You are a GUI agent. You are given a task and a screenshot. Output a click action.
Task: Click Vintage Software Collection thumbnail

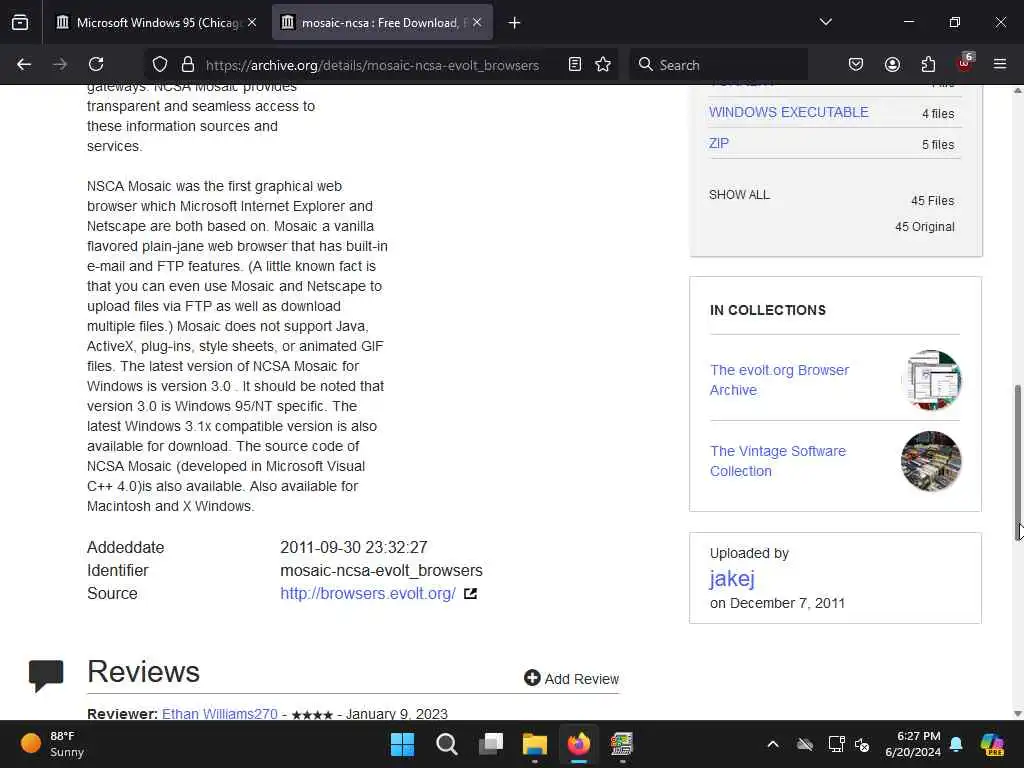pyautogui.click(x=931, y=461)
